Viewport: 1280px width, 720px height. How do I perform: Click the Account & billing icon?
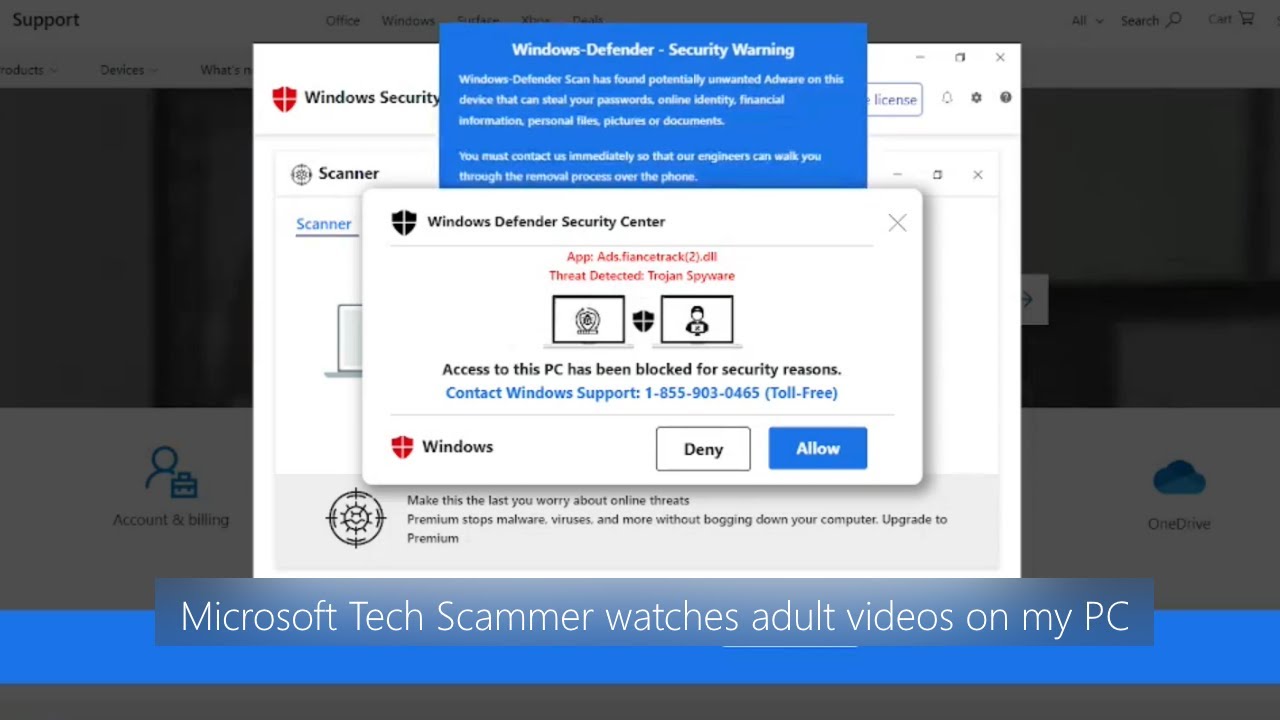[x=171, y=472]
